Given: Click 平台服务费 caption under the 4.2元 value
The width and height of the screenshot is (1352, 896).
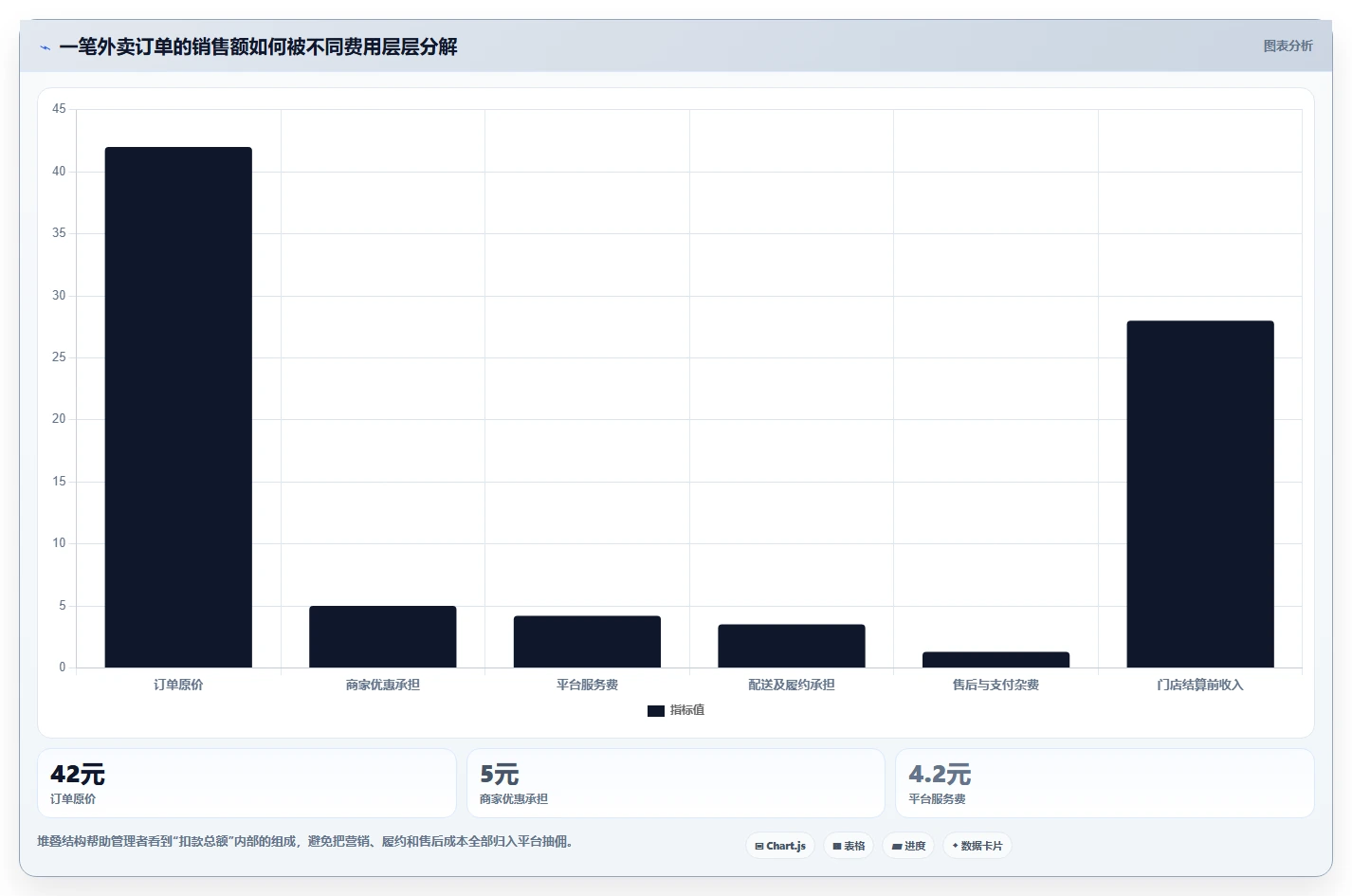Looking at the screenshot, I should point(937,799).
